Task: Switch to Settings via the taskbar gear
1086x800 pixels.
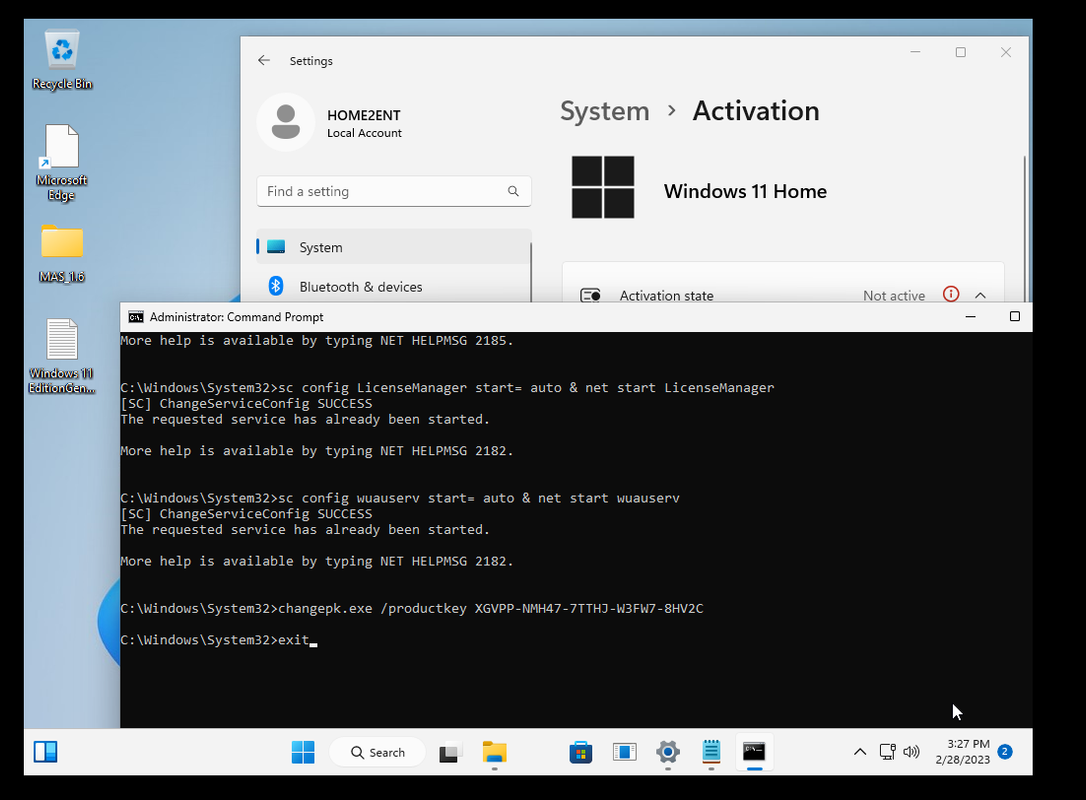Action: tap(668, 752)
